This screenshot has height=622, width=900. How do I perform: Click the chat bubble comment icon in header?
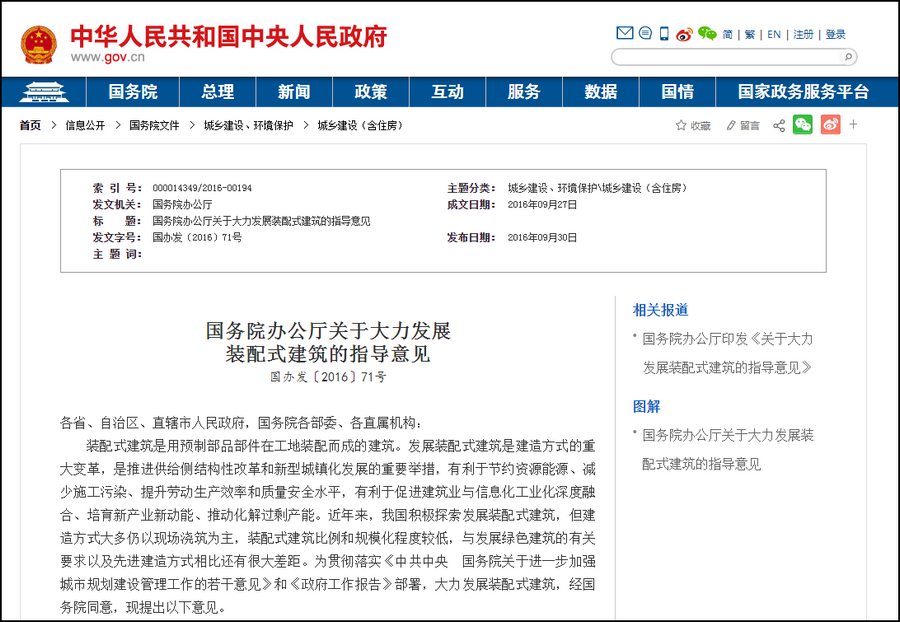pyautogui.click(x=645, y=33)
